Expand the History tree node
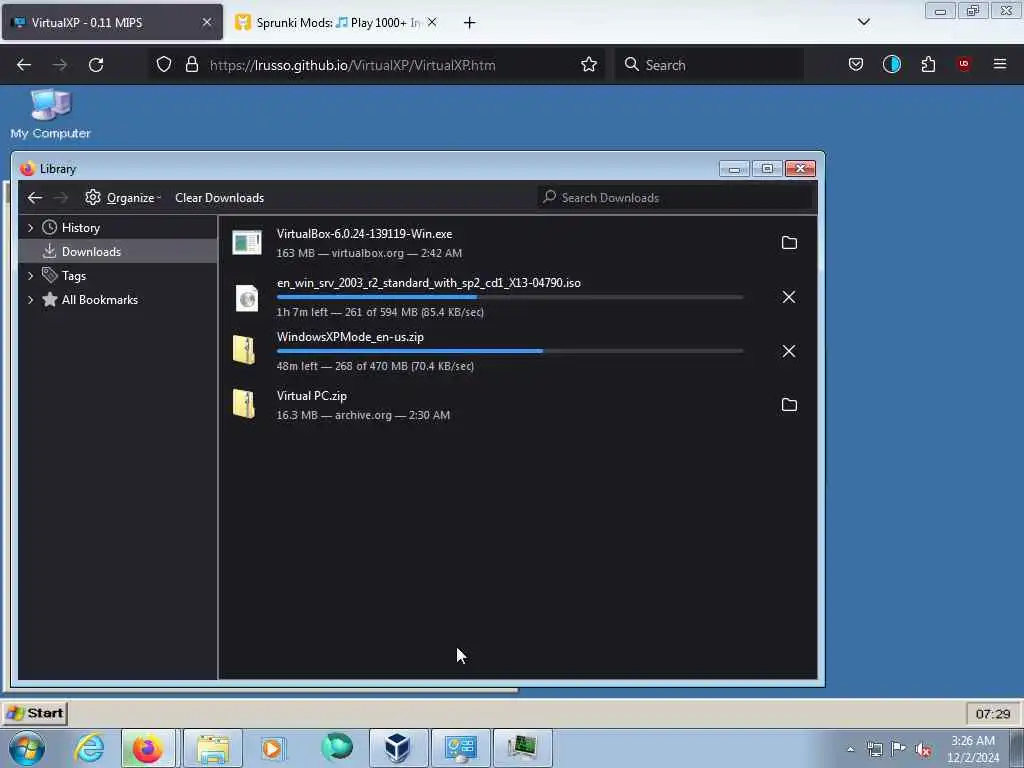 31,228
